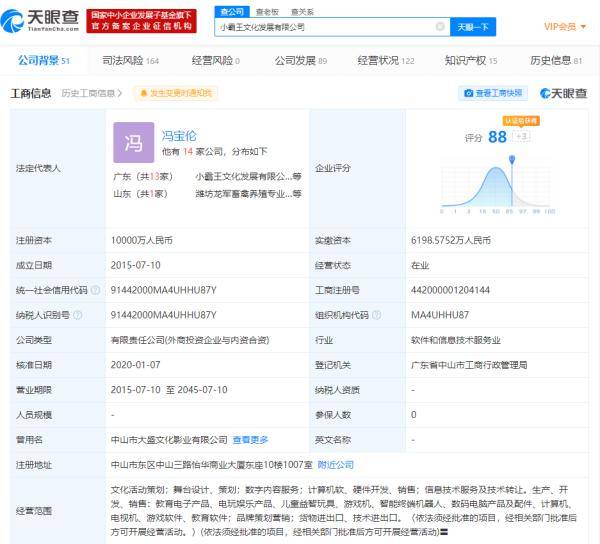Click the +3 score change badge
The image size is (600, 544).
pyautogui.click(x=521, y=136)
